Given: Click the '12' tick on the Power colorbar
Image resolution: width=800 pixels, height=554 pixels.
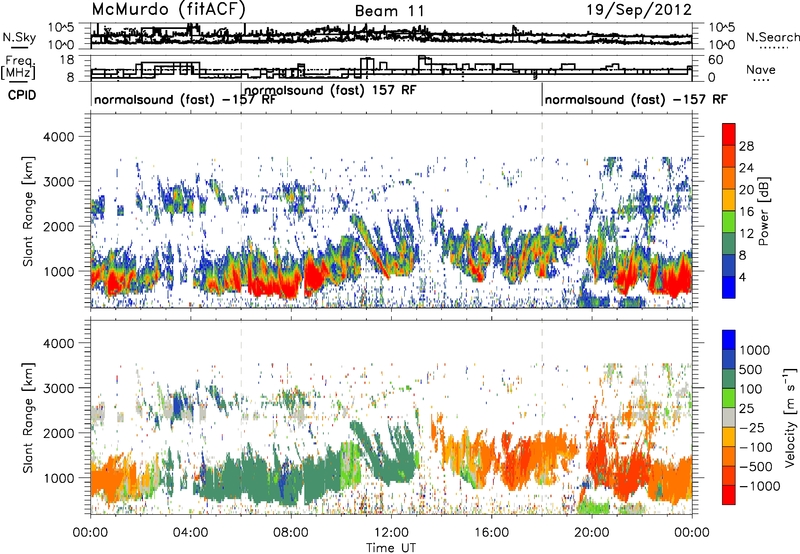Looking at the screenshot, I should pos(746,234).
